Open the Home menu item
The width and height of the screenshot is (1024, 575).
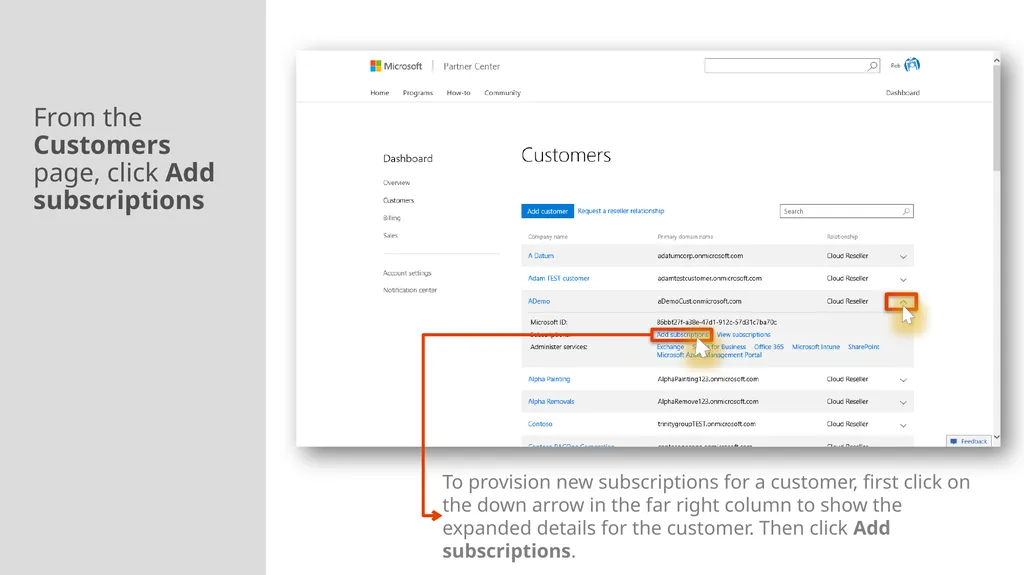tap(379, 93)
